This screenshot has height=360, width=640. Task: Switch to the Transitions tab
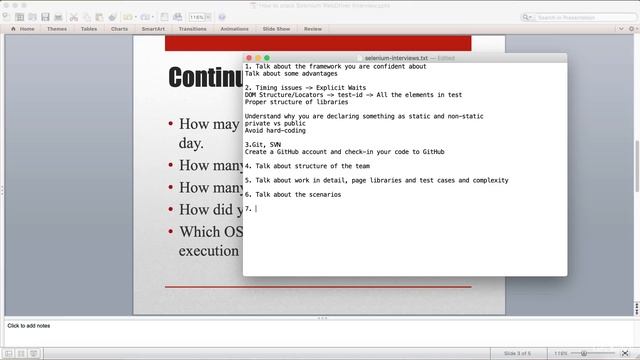[x=193, y=29]
